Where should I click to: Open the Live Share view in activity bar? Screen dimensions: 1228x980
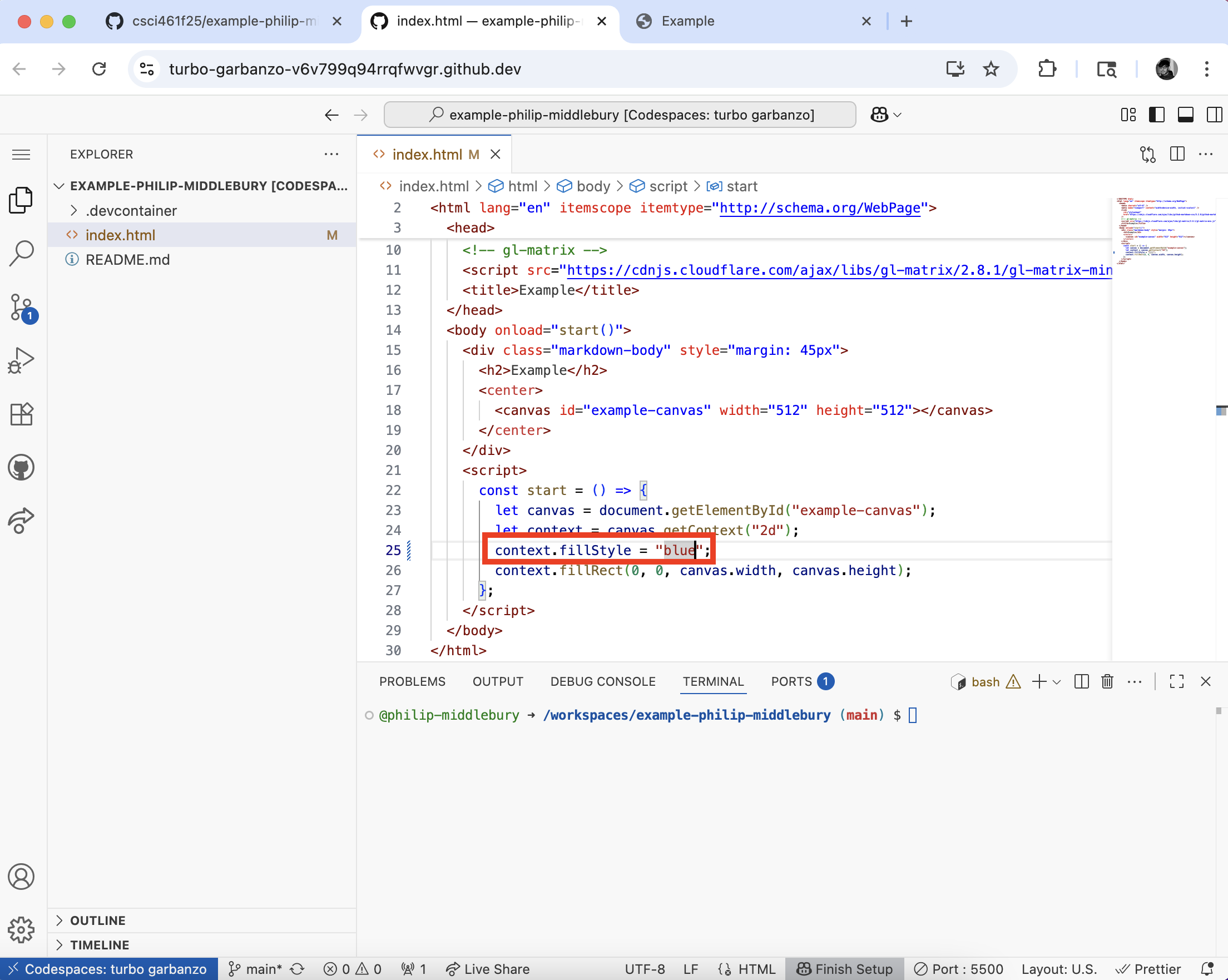click(x=22, y=520)
